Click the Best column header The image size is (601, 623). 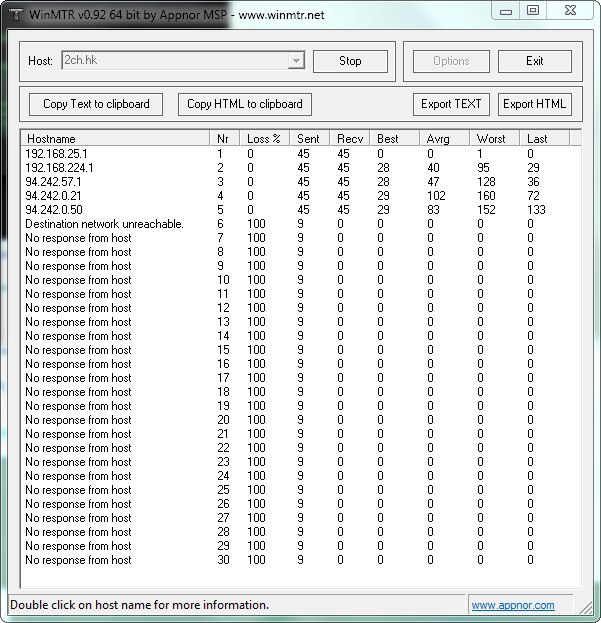[395, 139]
